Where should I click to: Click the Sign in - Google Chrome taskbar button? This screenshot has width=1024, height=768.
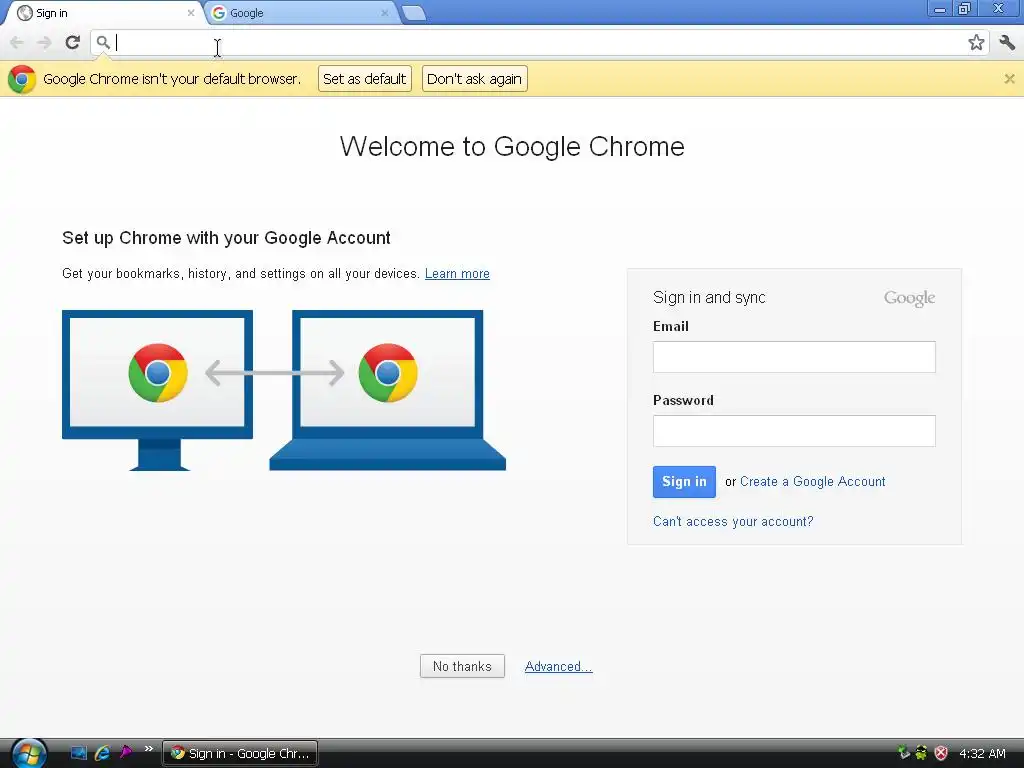click(240, 753)
